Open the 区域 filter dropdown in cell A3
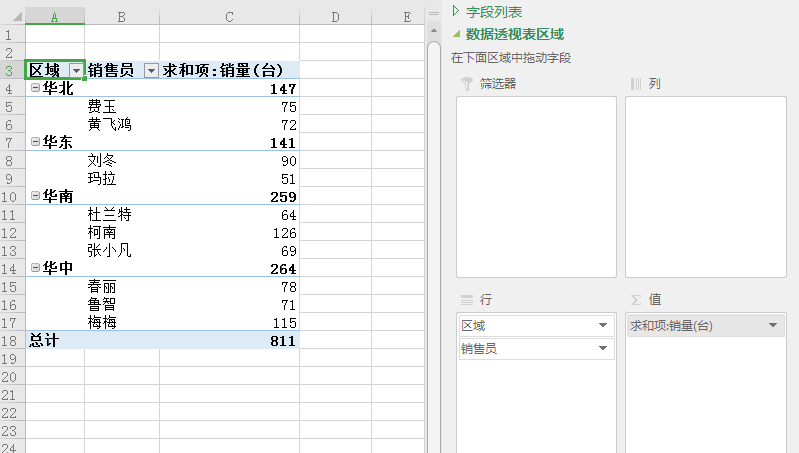Screen dimensions: 799x453 click(x=76, y=71)
